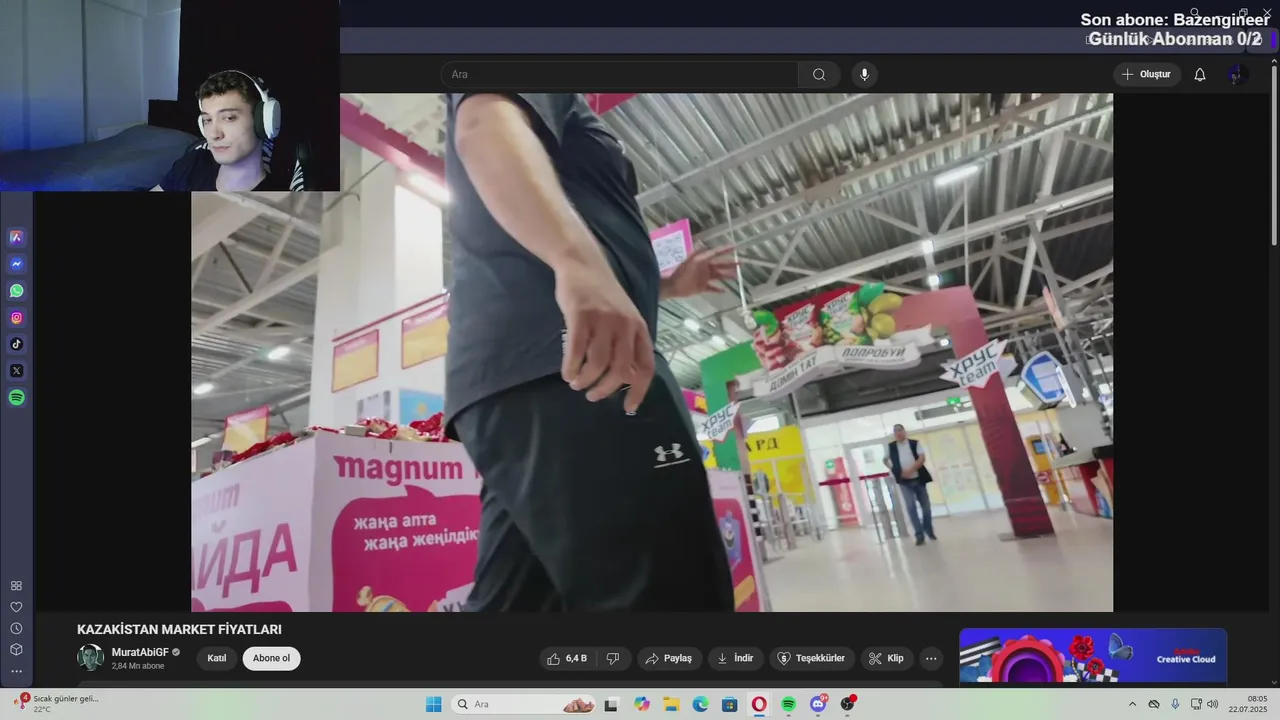Image resolution: width=1280 pixels, height=720 pixels.
Task: Open the Spotify player in the sidebar
Action: click(16, 397)
